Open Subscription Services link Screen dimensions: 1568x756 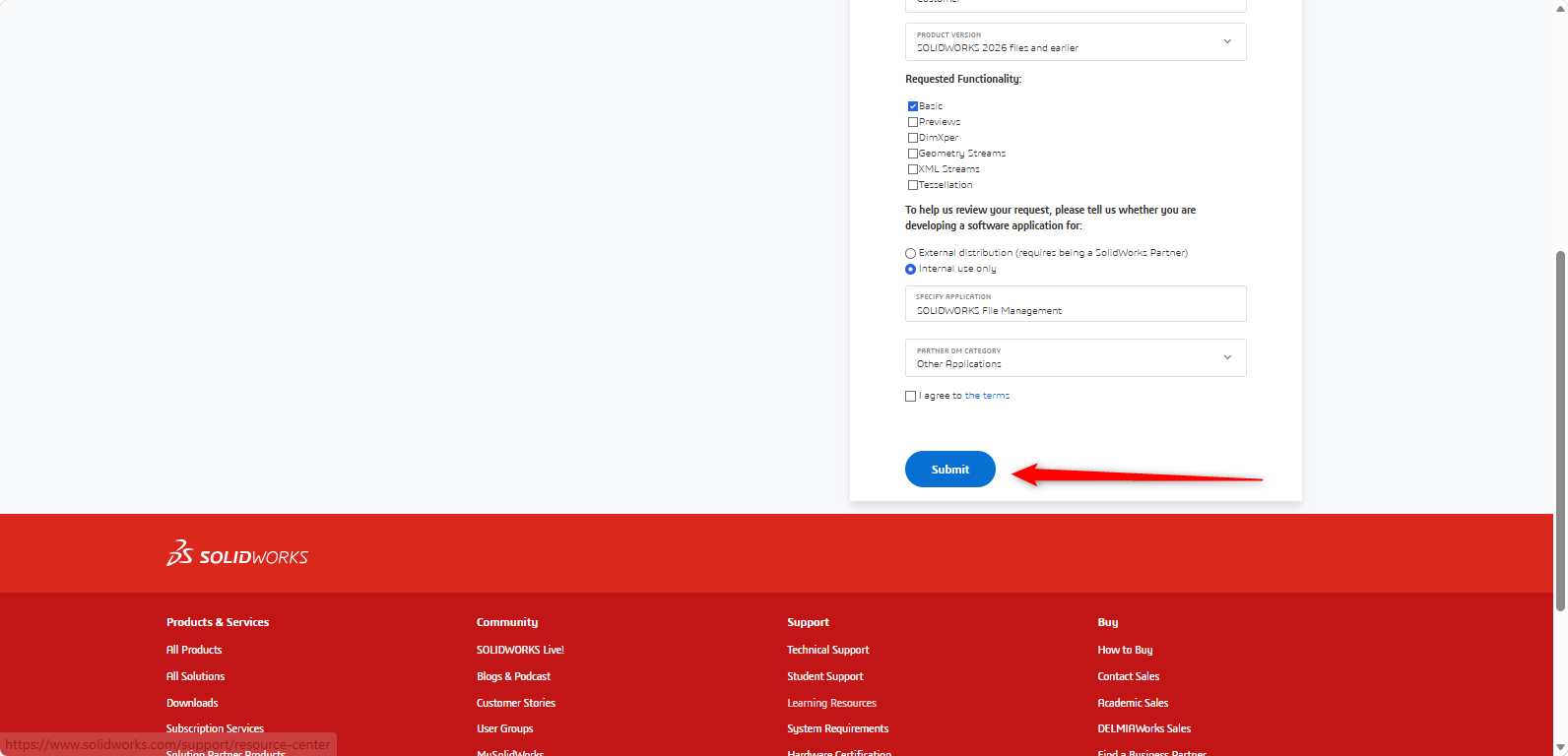click(215, 728)
